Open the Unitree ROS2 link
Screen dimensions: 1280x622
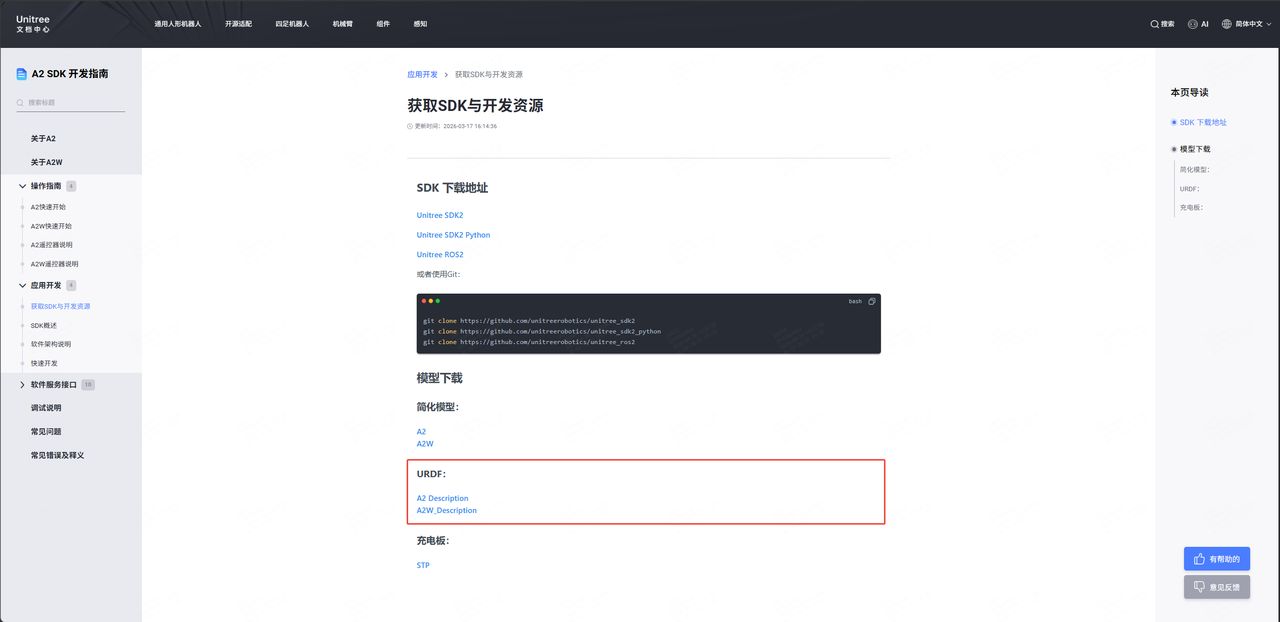tap(440, 255)
